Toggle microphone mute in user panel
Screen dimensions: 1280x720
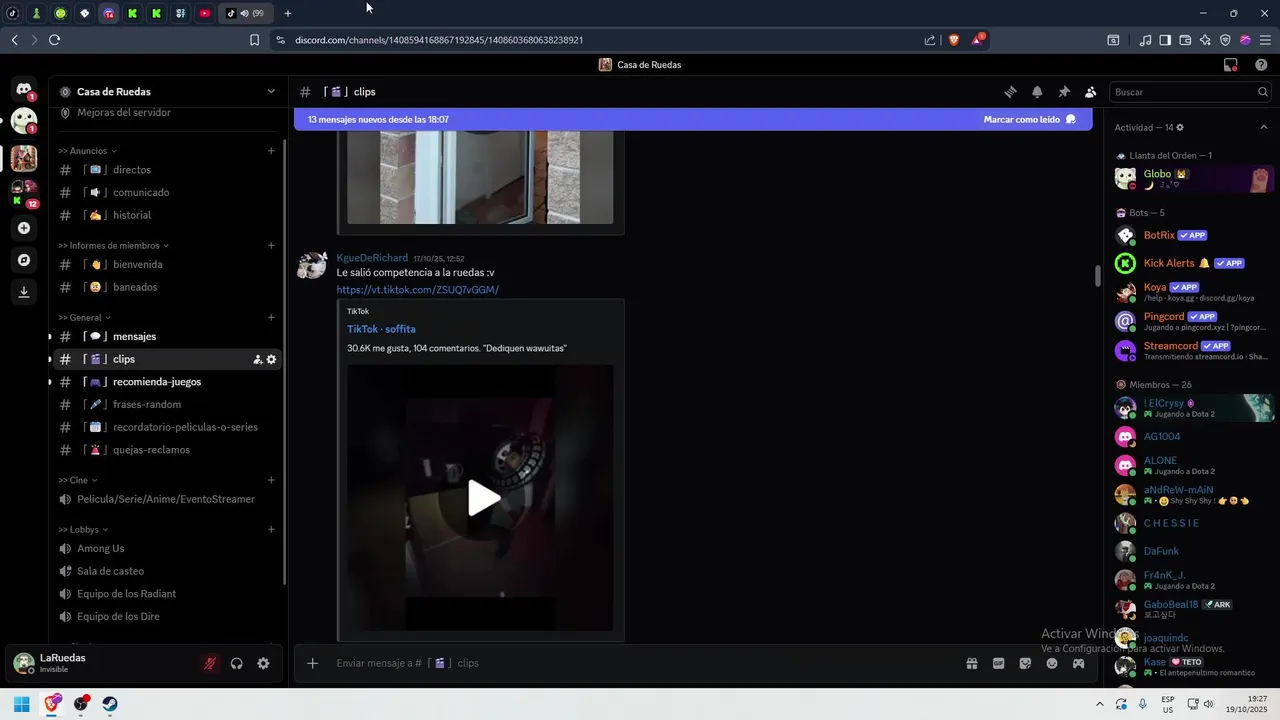click(x=210, y=663)
